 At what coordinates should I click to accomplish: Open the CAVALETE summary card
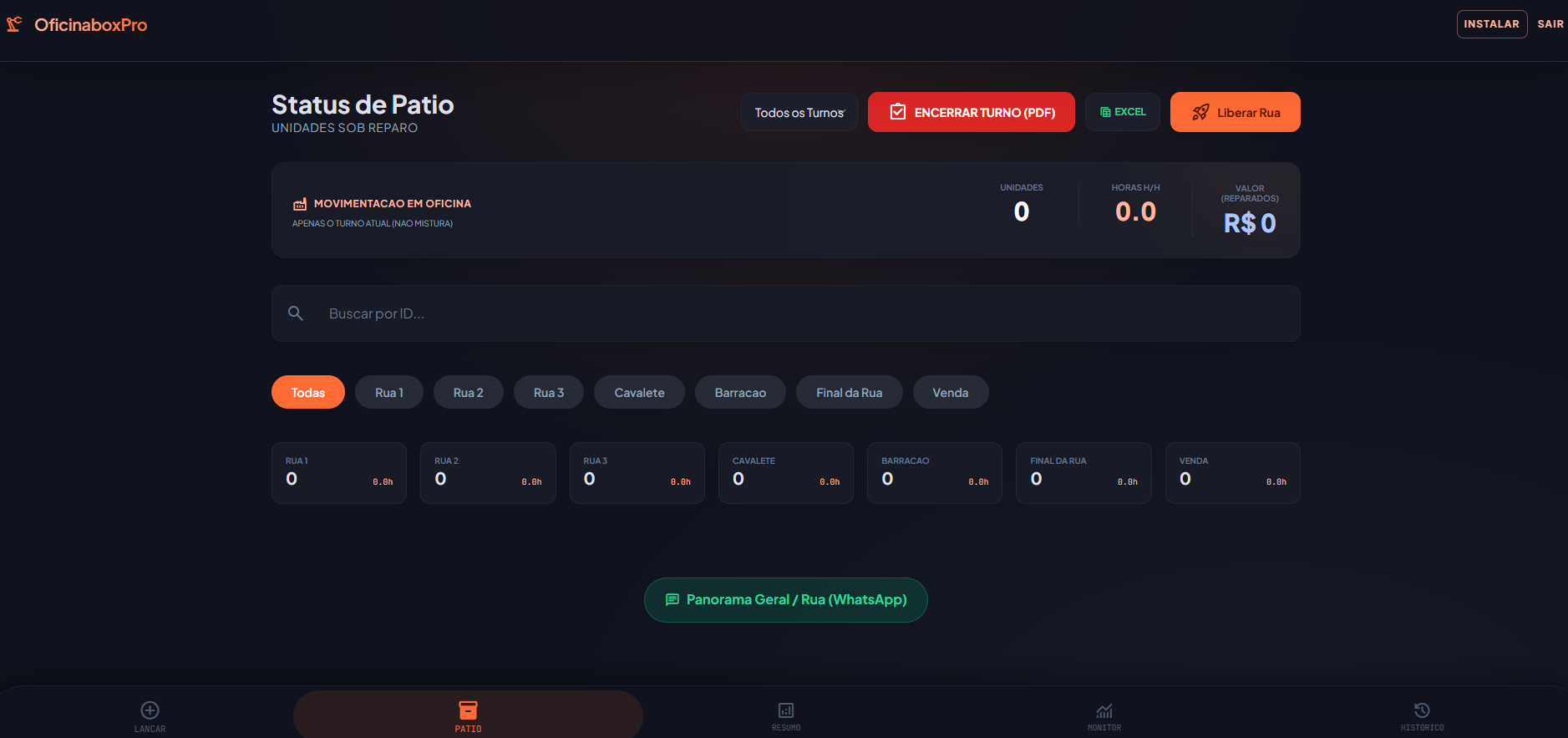click(x=786, y=473)
